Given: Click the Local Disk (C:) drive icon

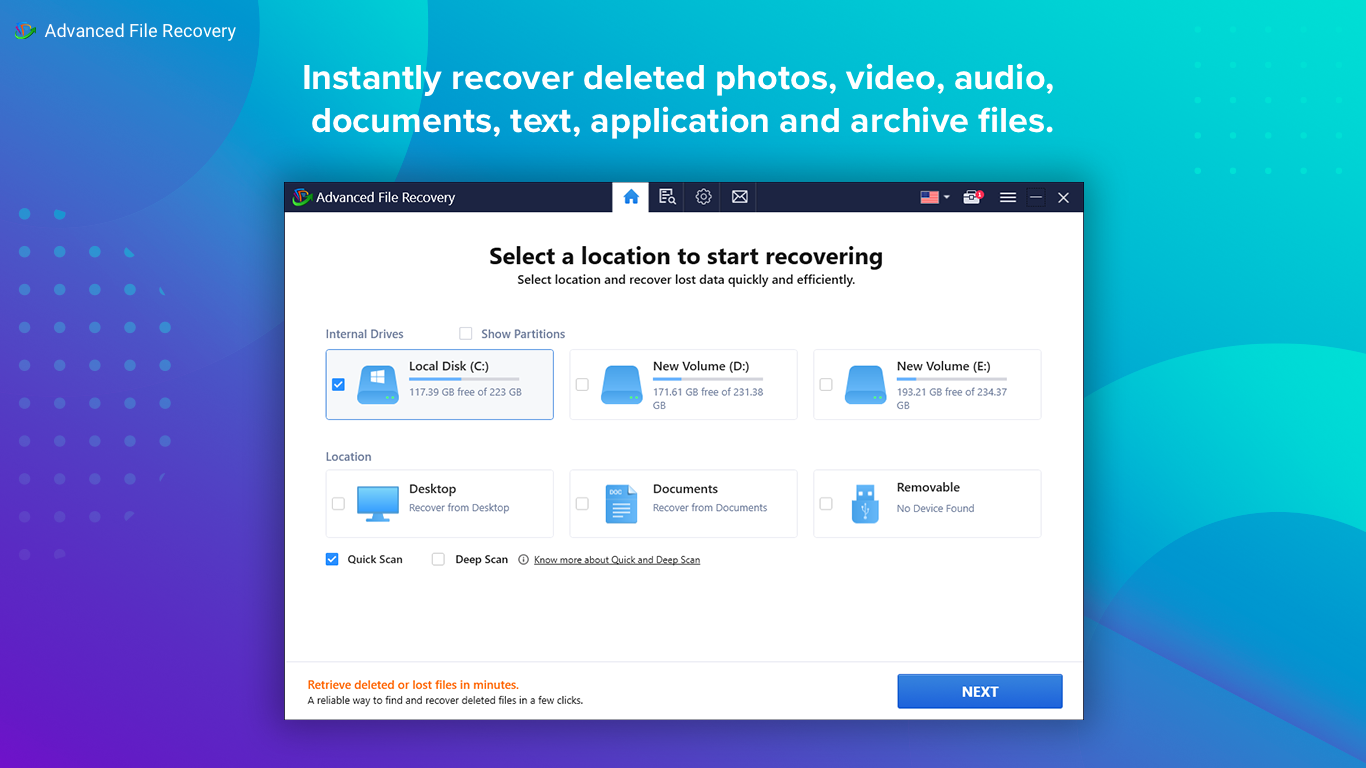Looking at the screenshot, I should 377,384.
